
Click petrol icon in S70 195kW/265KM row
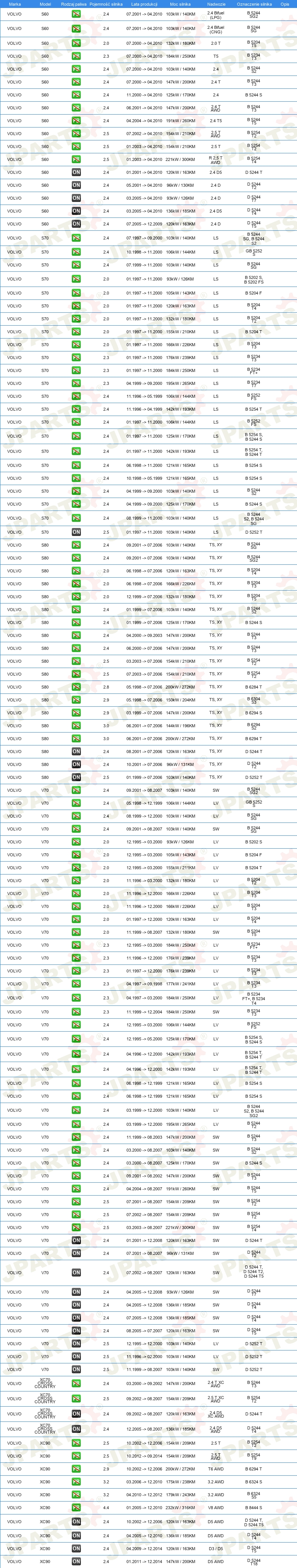pos(76,383)
